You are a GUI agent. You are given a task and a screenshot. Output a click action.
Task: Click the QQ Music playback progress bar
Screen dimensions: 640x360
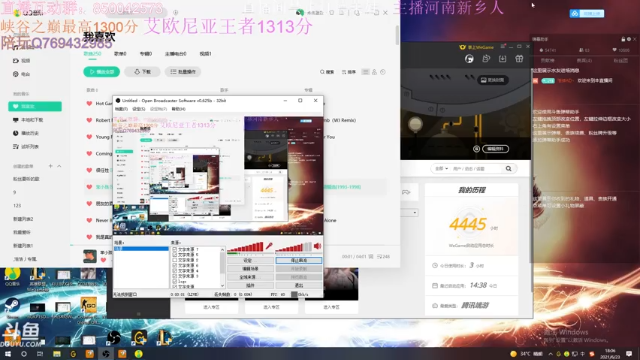point(235,245)
